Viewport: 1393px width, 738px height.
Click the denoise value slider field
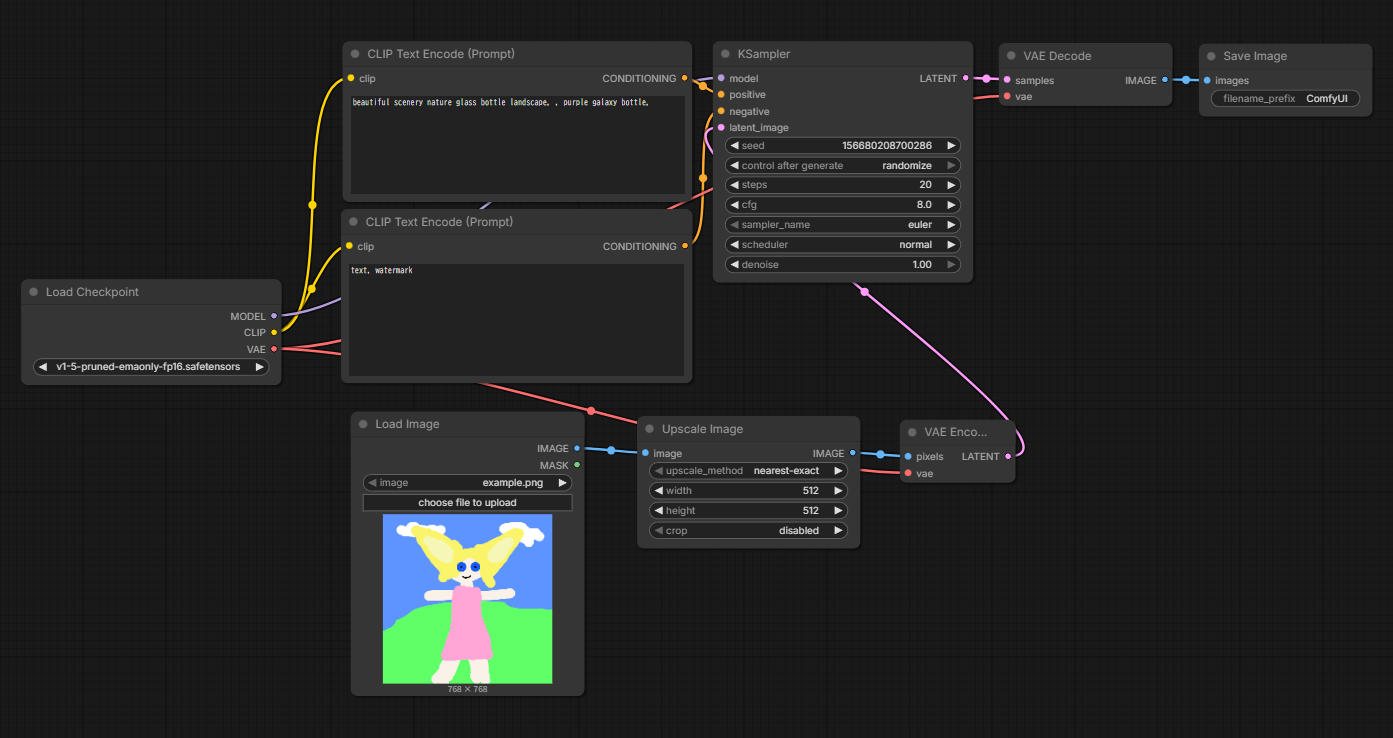(x=842, y=265)
